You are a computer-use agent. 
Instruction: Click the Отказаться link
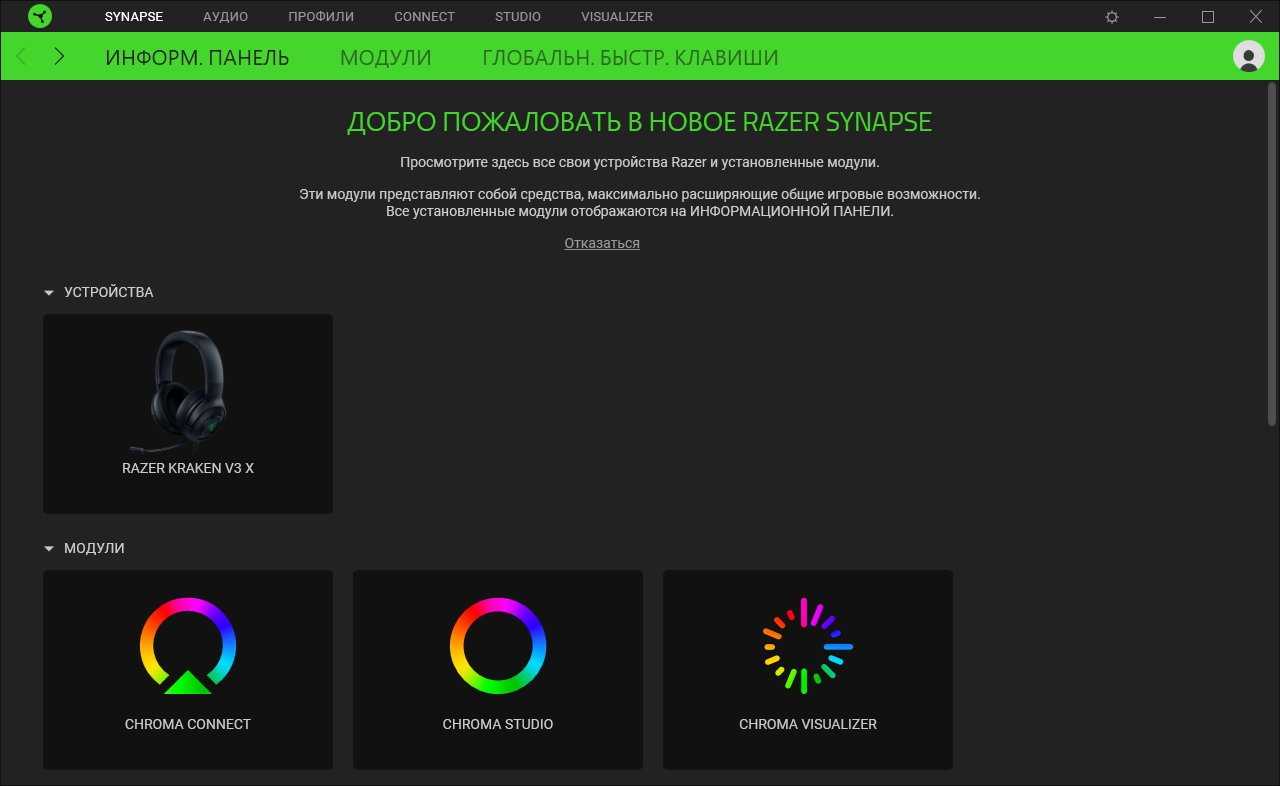(x=602, y=243)
